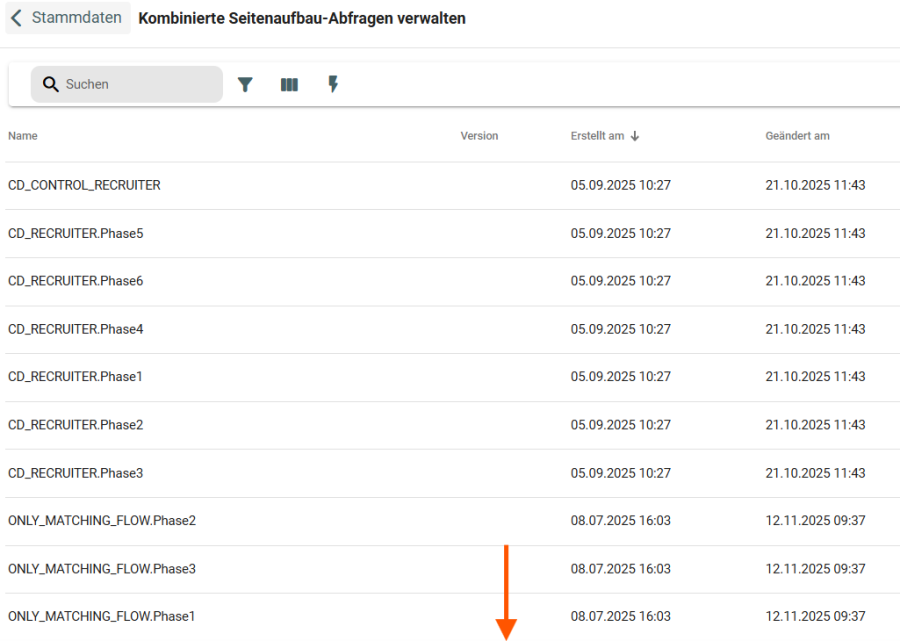
Task: Sort by the Version column header
Action: [x=479, y=136]
